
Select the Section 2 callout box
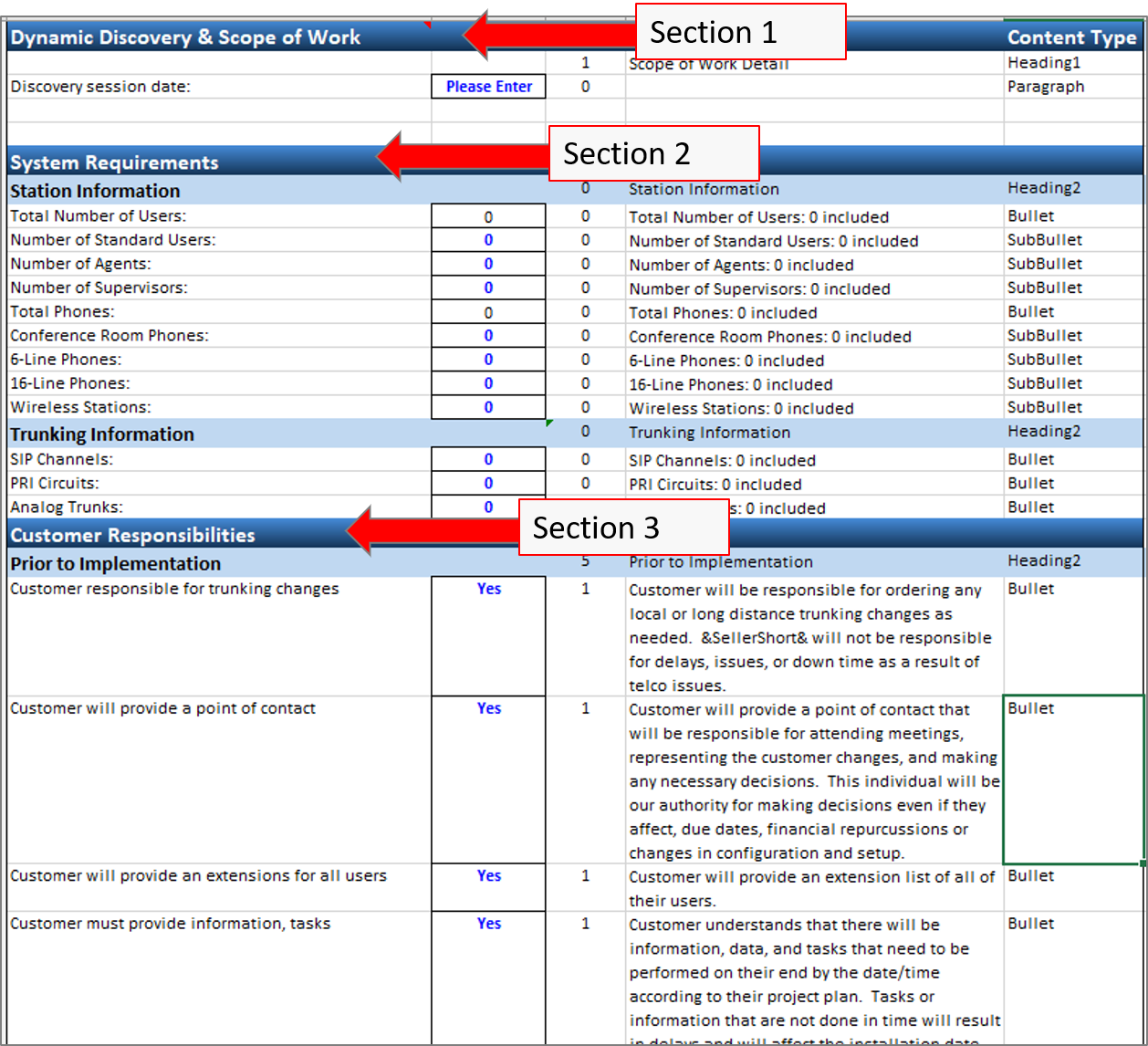point(653,153)
